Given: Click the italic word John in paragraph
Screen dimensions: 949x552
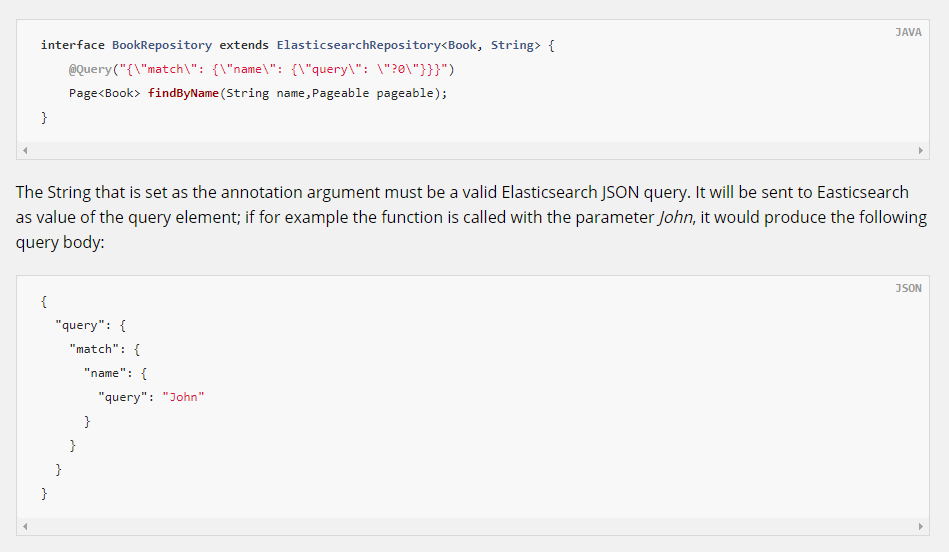Looking at the screenshot, I should pyautogui.click(x=675, y=218).
